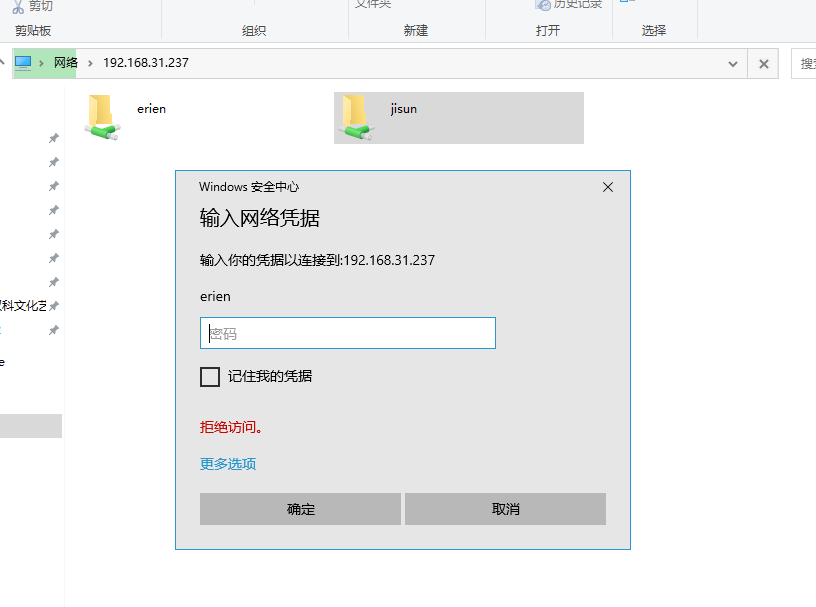Select 192.168.31.237 in the address breadcrumb
This screenshot has width=816, height=607.
tap(146, 63)
